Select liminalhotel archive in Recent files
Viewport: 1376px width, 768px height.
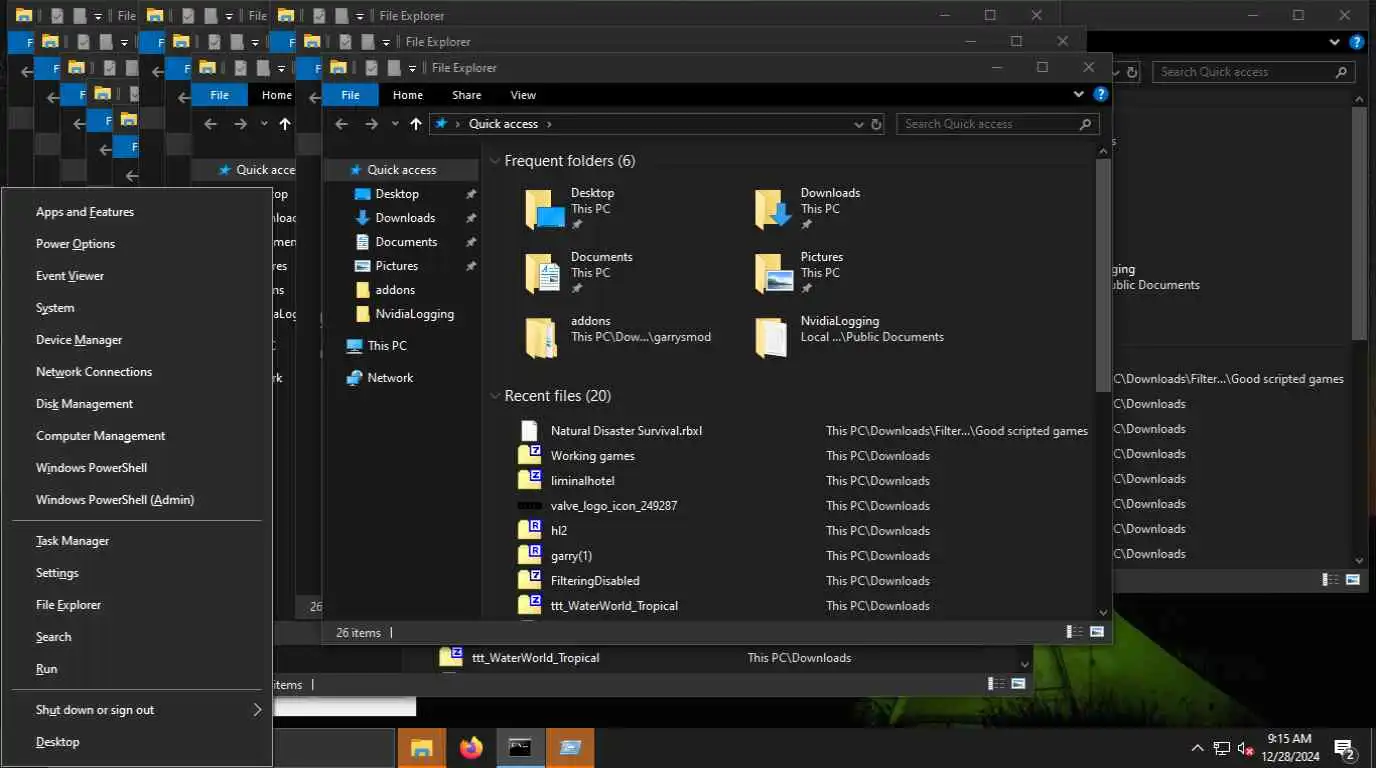582,481
